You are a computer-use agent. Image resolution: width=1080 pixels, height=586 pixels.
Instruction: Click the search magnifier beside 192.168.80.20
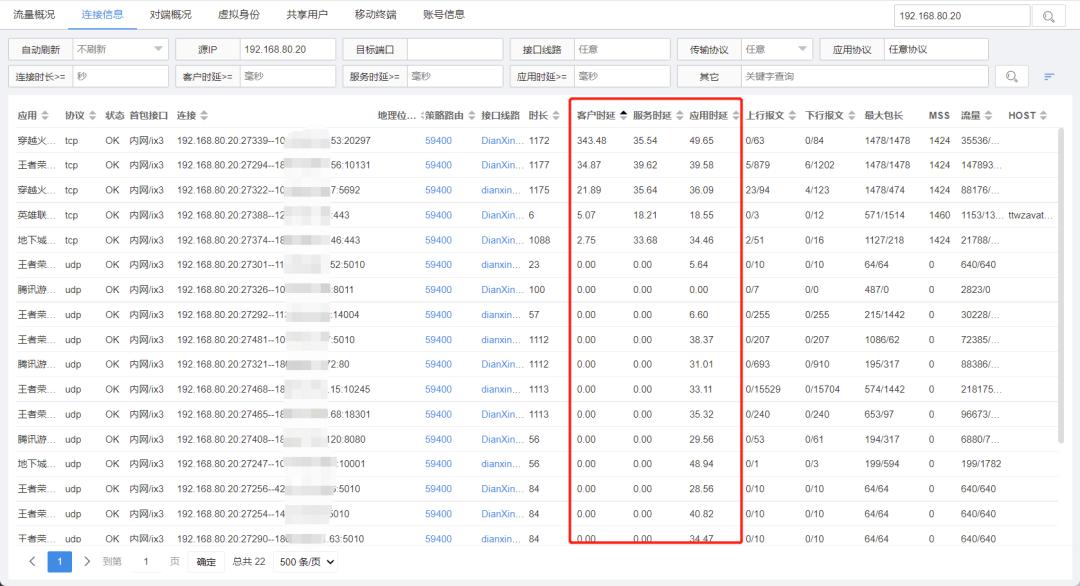tap(1048, 15)
